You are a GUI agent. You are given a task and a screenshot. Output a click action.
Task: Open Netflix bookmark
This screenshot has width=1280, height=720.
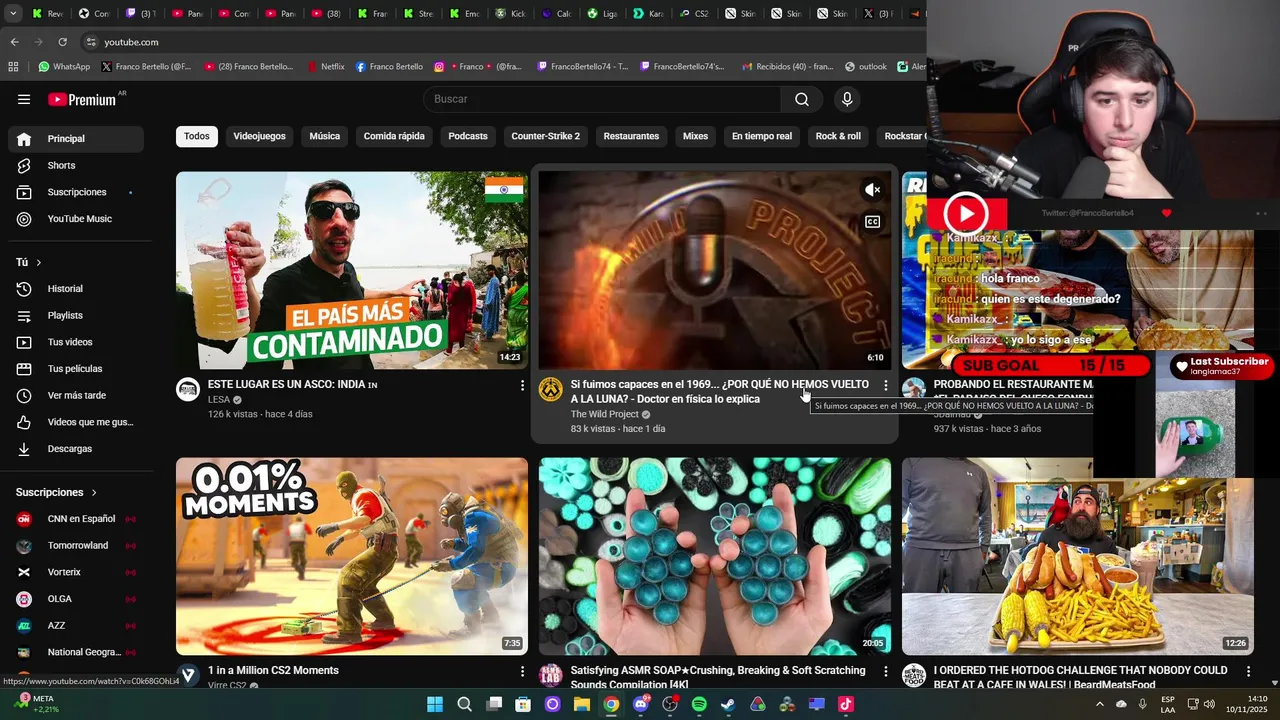pos(325,67)
